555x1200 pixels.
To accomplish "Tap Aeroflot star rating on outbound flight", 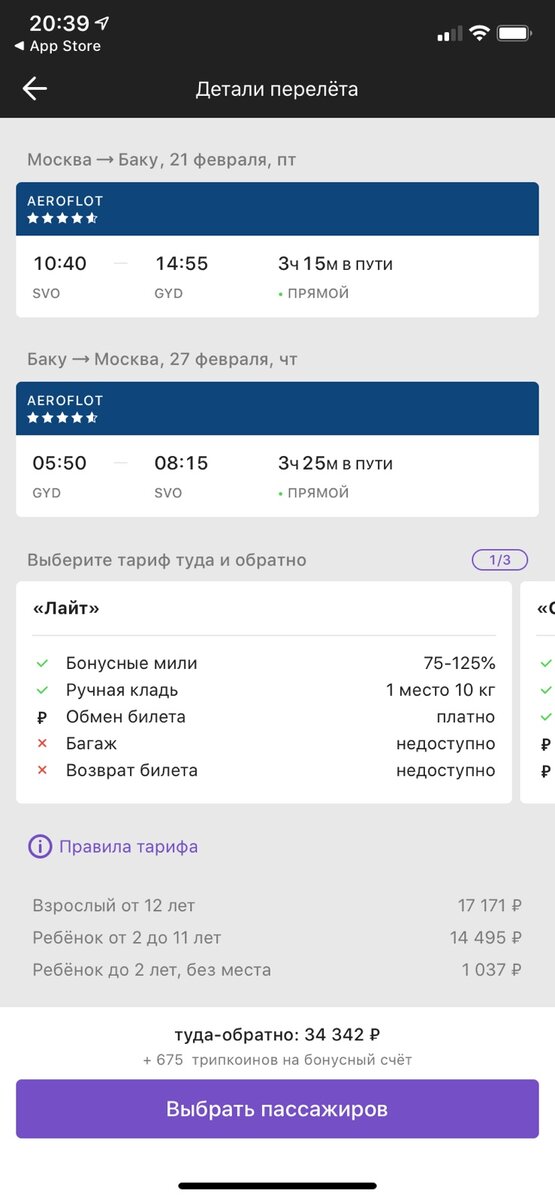I will 62,218.
